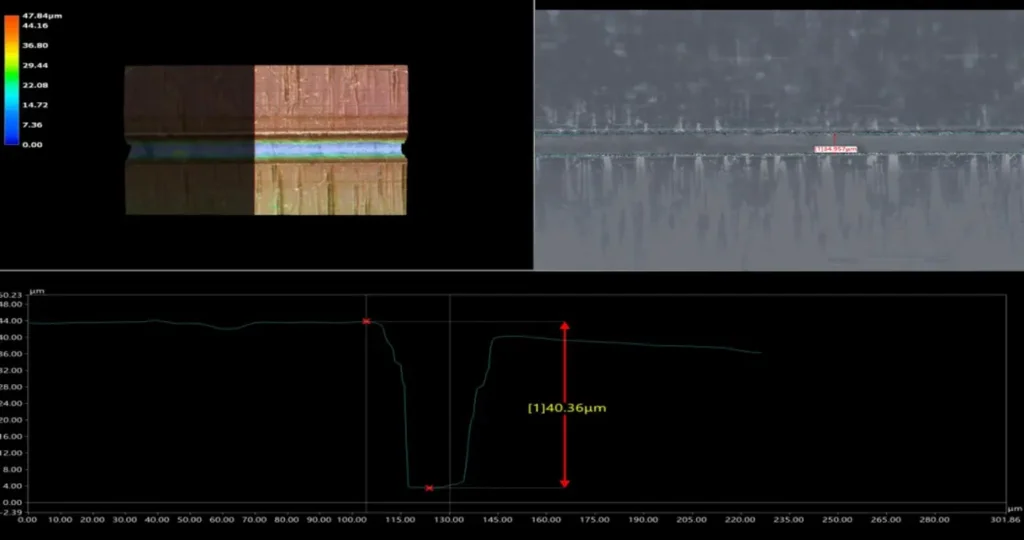Click the 44.00 tick on vertical axis

click(x=12, y=321)
